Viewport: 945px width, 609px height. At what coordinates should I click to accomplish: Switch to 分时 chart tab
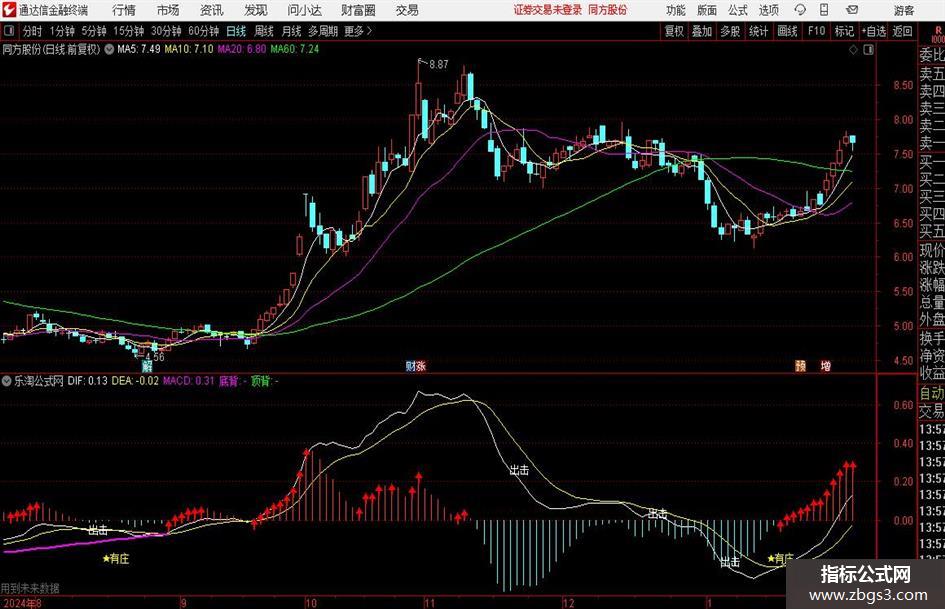click(33, 31)
